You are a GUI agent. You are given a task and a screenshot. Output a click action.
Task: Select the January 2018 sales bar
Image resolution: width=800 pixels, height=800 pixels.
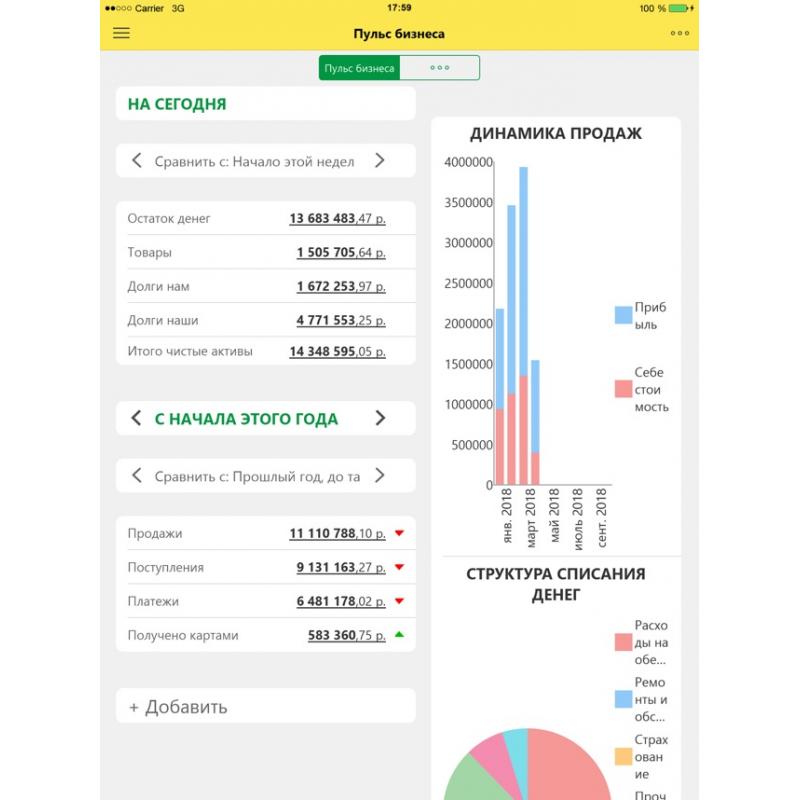(x=500, y=396)
